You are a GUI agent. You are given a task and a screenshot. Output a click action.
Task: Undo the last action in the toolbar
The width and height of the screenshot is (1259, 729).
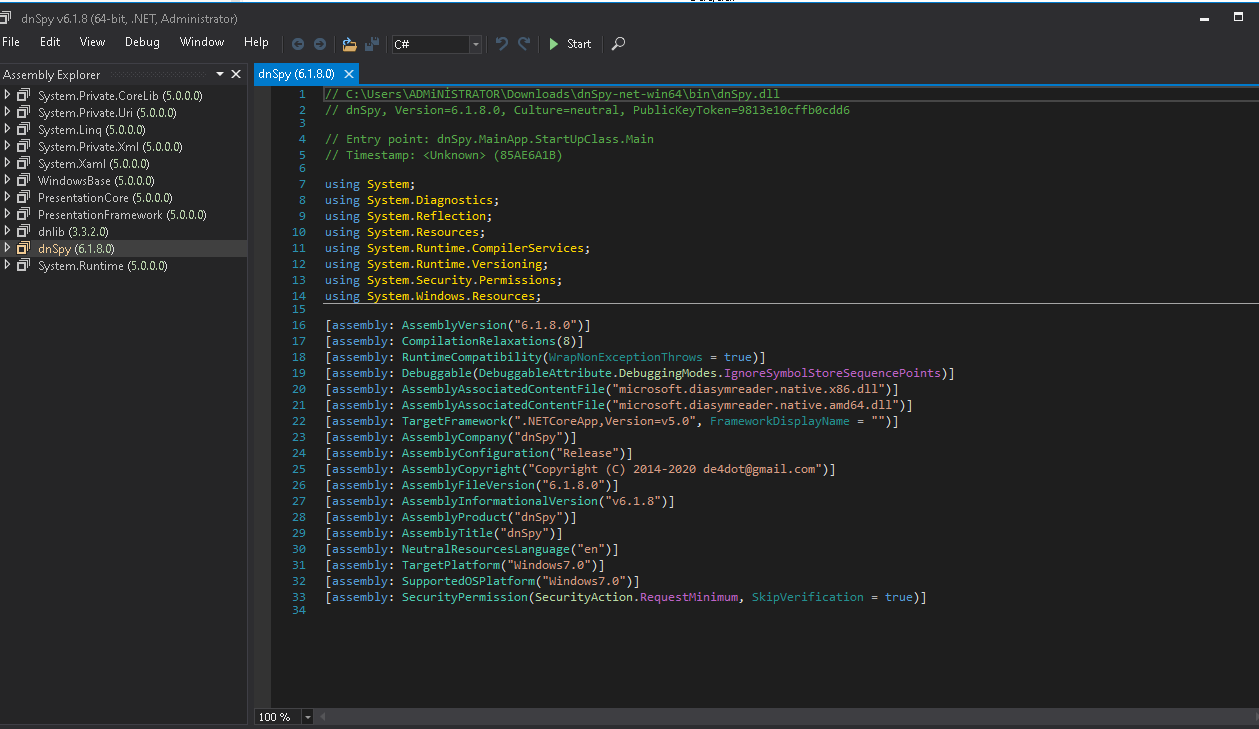(502, 44)
